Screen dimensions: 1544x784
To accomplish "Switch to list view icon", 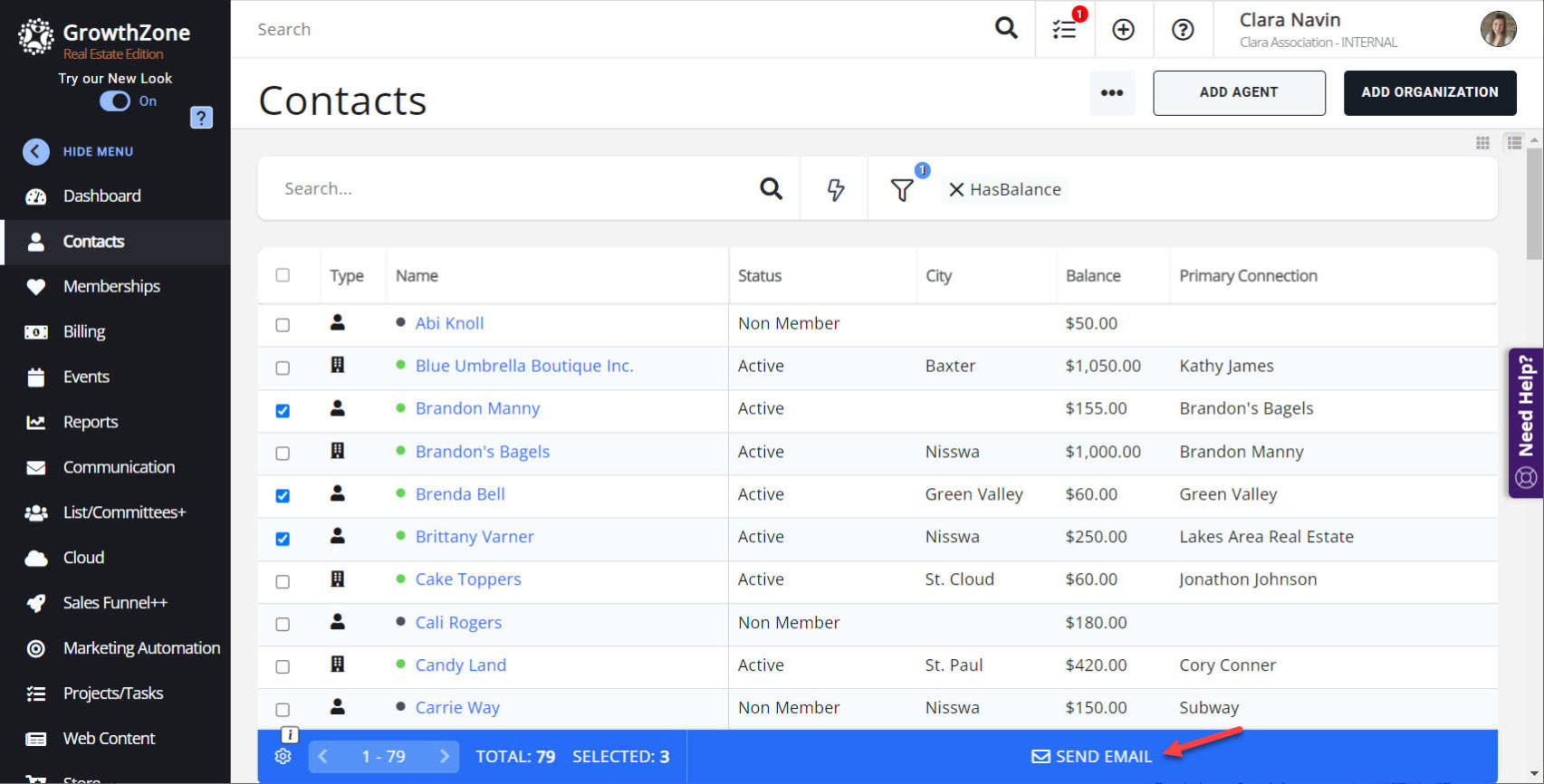I will coord(1514,142).
